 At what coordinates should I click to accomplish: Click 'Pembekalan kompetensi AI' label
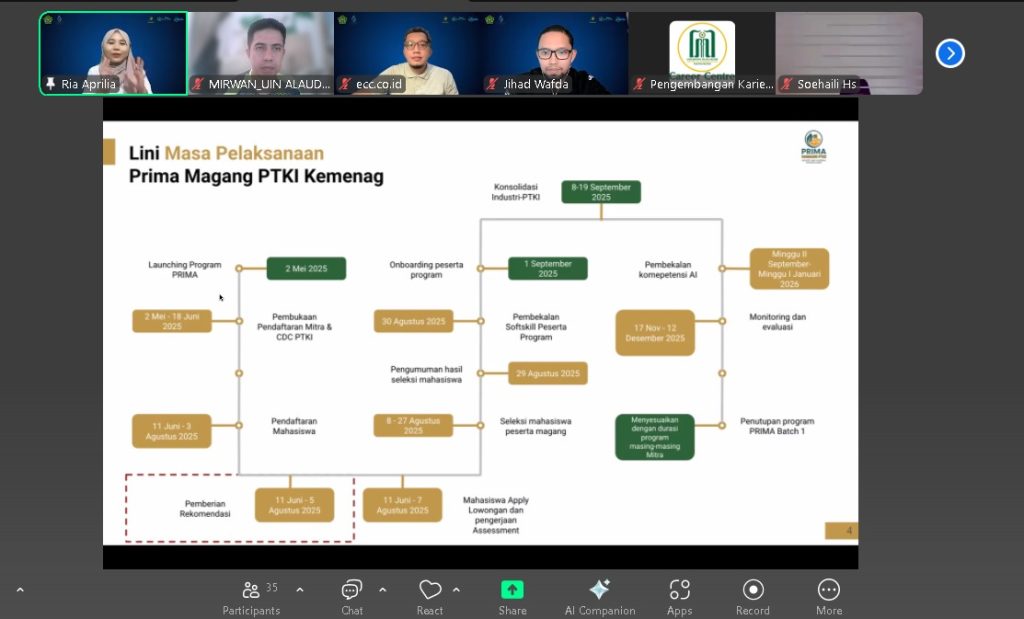(668, 270)
